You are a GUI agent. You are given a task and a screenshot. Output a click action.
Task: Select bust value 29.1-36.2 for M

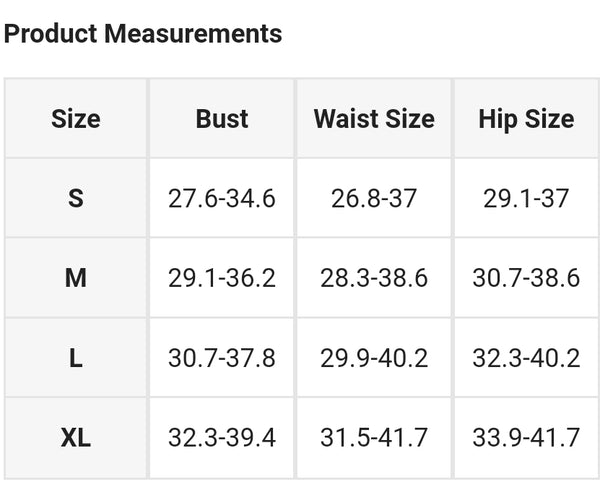(x=222, y=278)
